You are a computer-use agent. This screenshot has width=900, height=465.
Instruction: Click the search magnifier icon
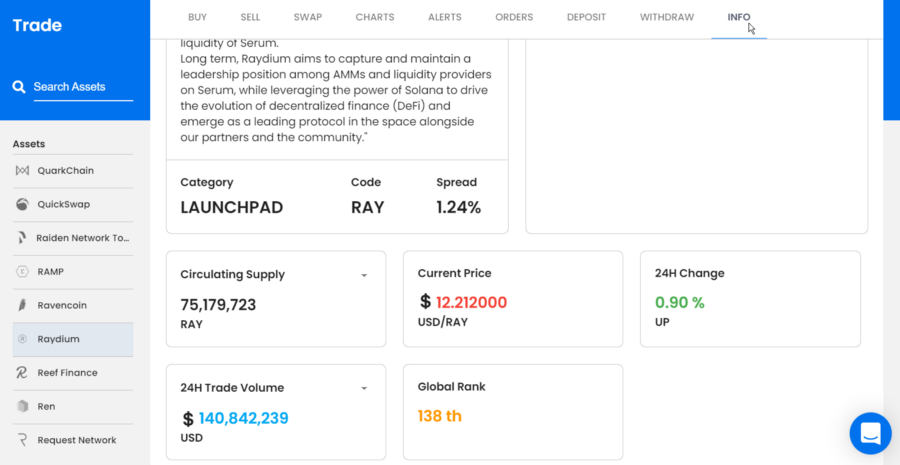pyautogui.click(x=19, y=87)
